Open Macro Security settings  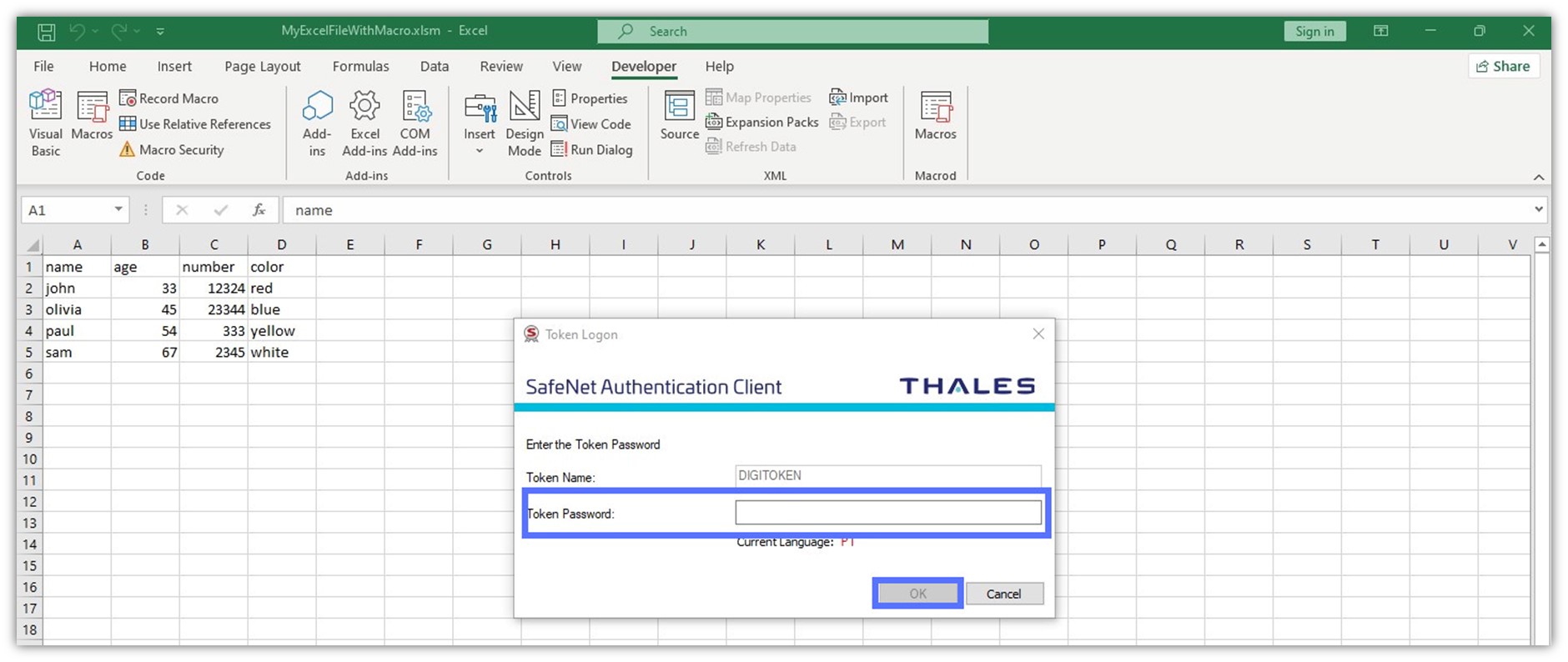pos(172,150)
